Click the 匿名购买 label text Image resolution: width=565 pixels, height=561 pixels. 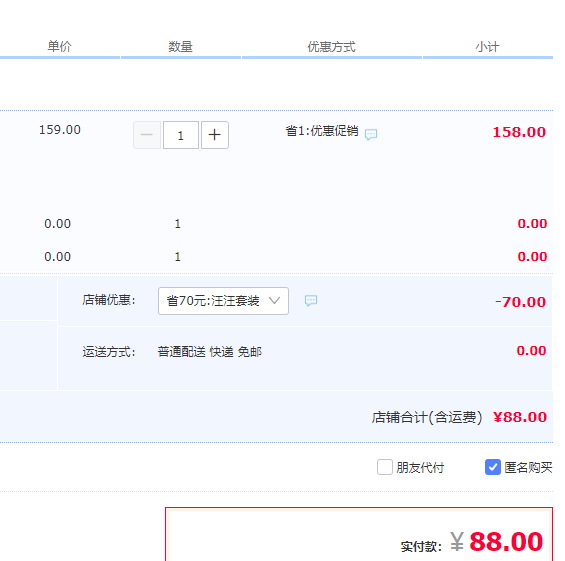pos(528,468)
